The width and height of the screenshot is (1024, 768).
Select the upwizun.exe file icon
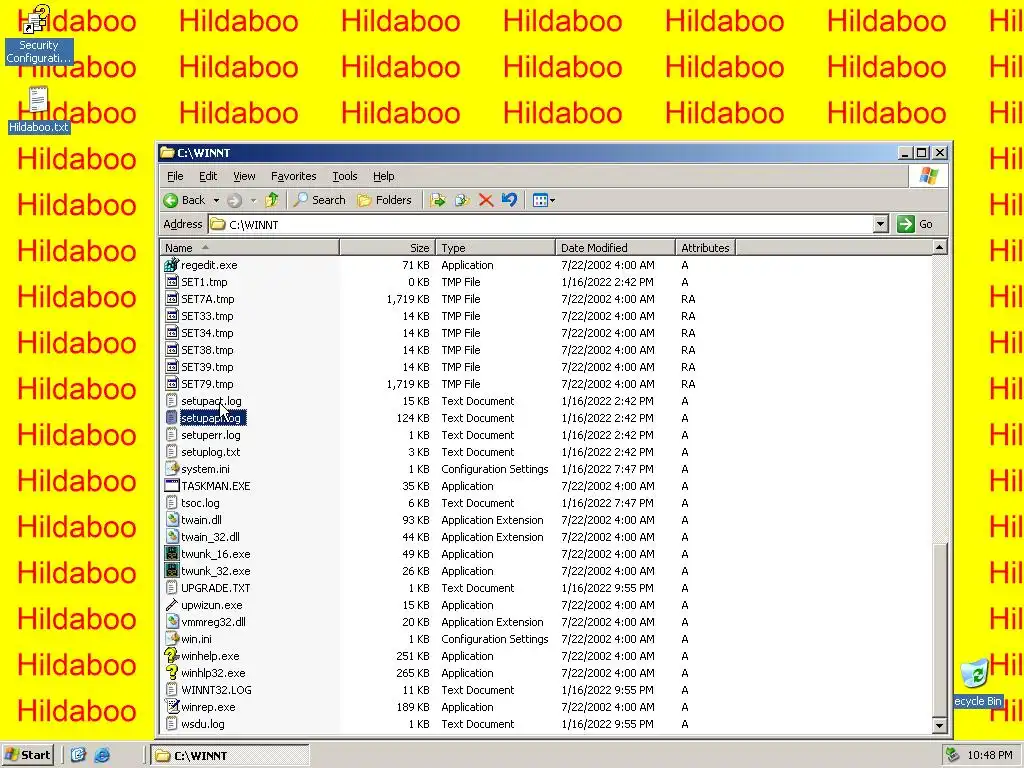coord(172,605)
